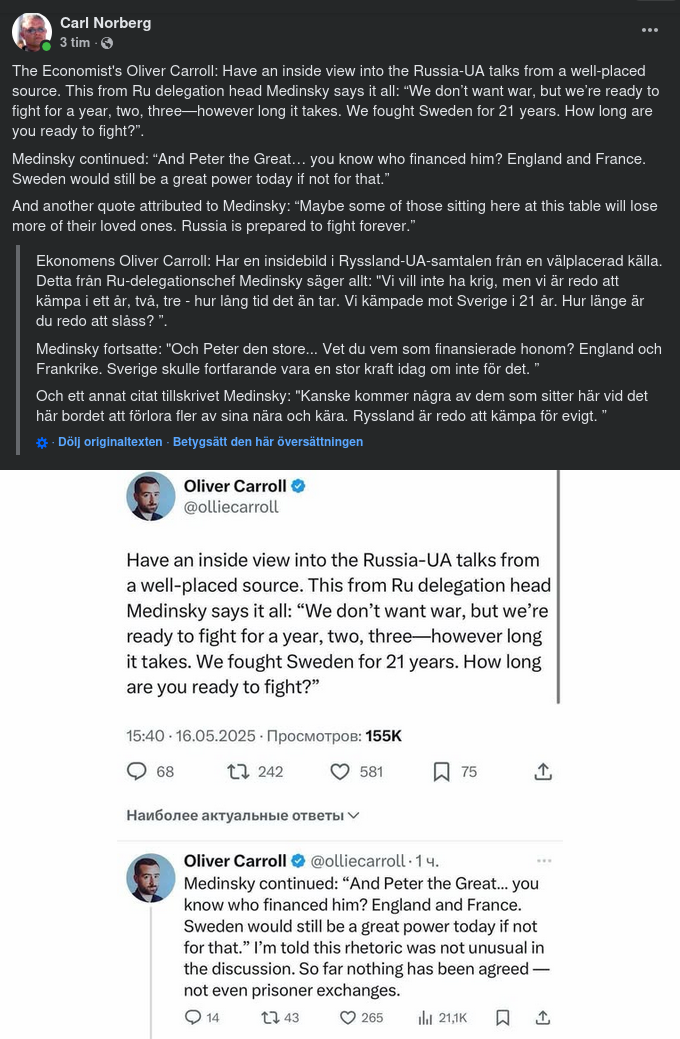Toggle the retweet on the reply showing 43
This screenshot has height=1039, width=680.
(x=270, y=1017)
